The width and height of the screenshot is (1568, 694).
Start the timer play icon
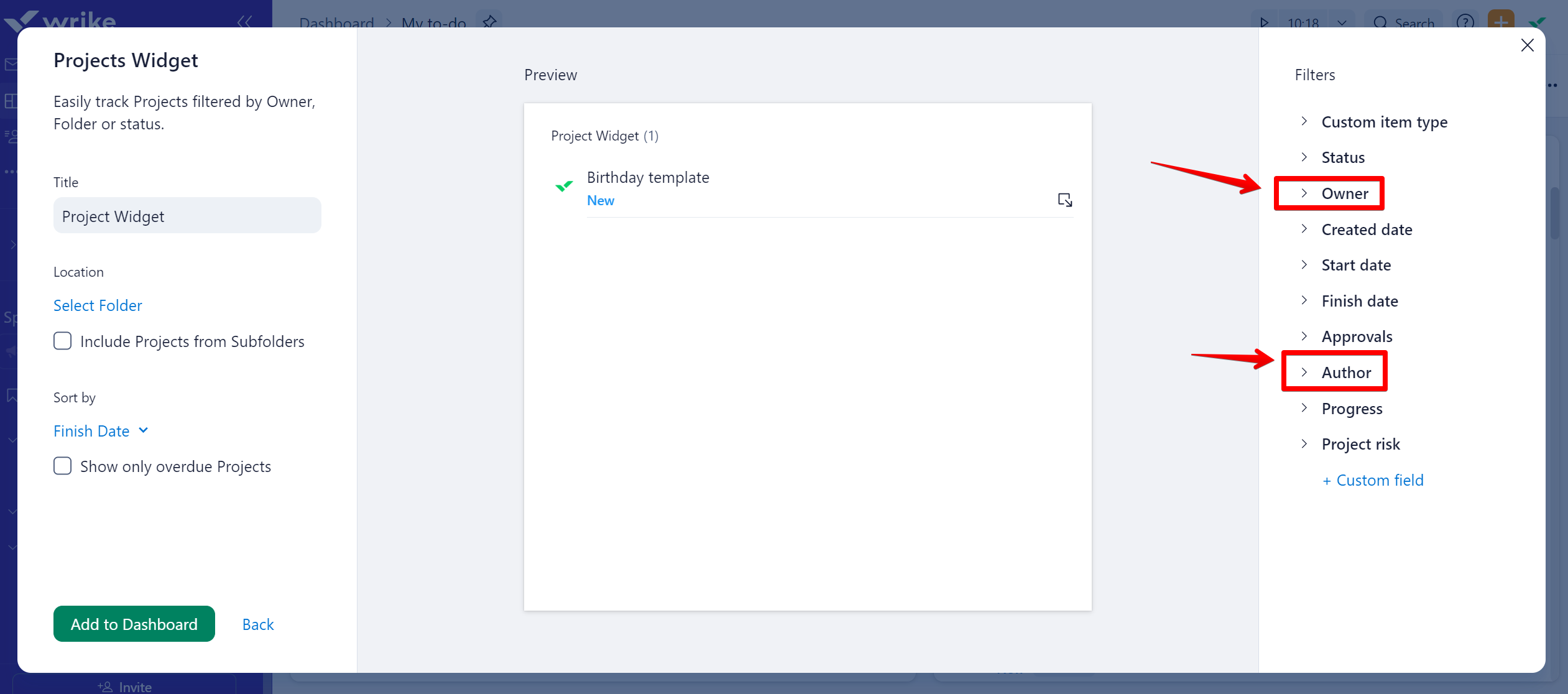point(1264,23)
